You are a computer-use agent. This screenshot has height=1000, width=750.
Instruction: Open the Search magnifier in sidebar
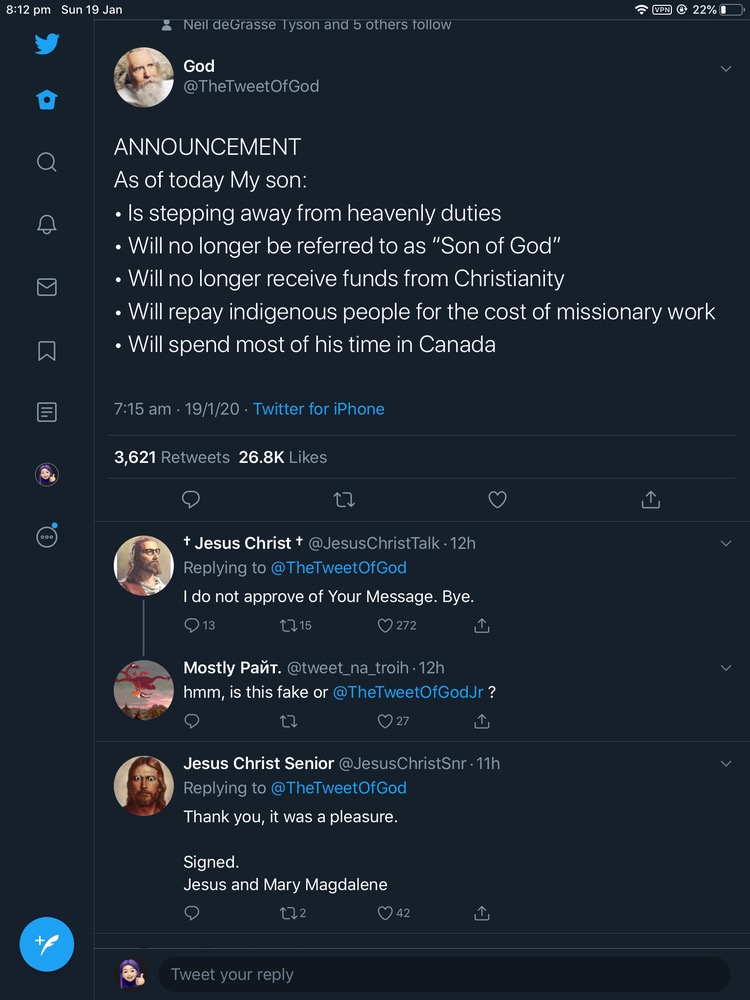47,162
